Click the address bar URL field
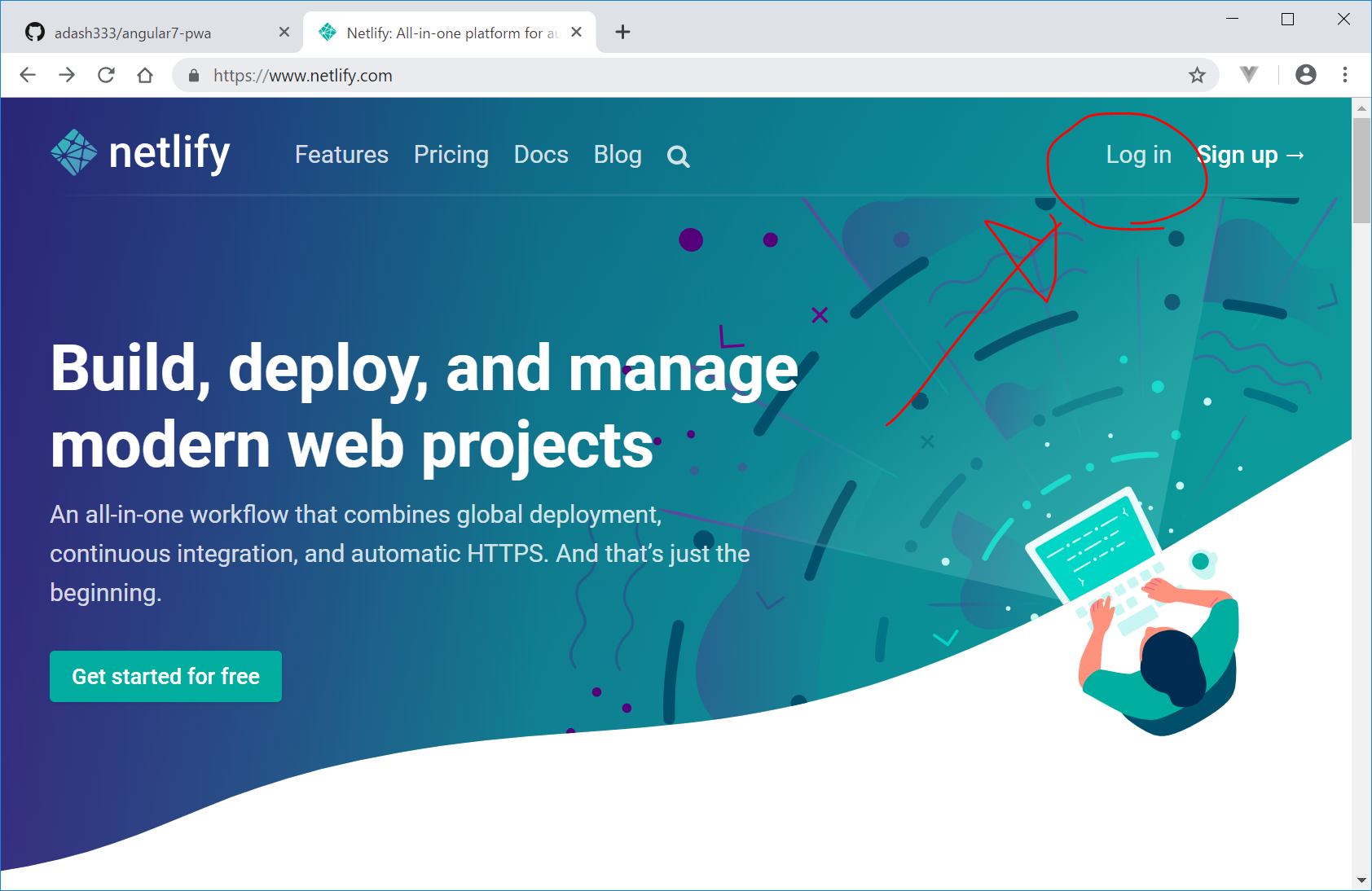This screenshot has width=1372, height=891. point(652,76)
